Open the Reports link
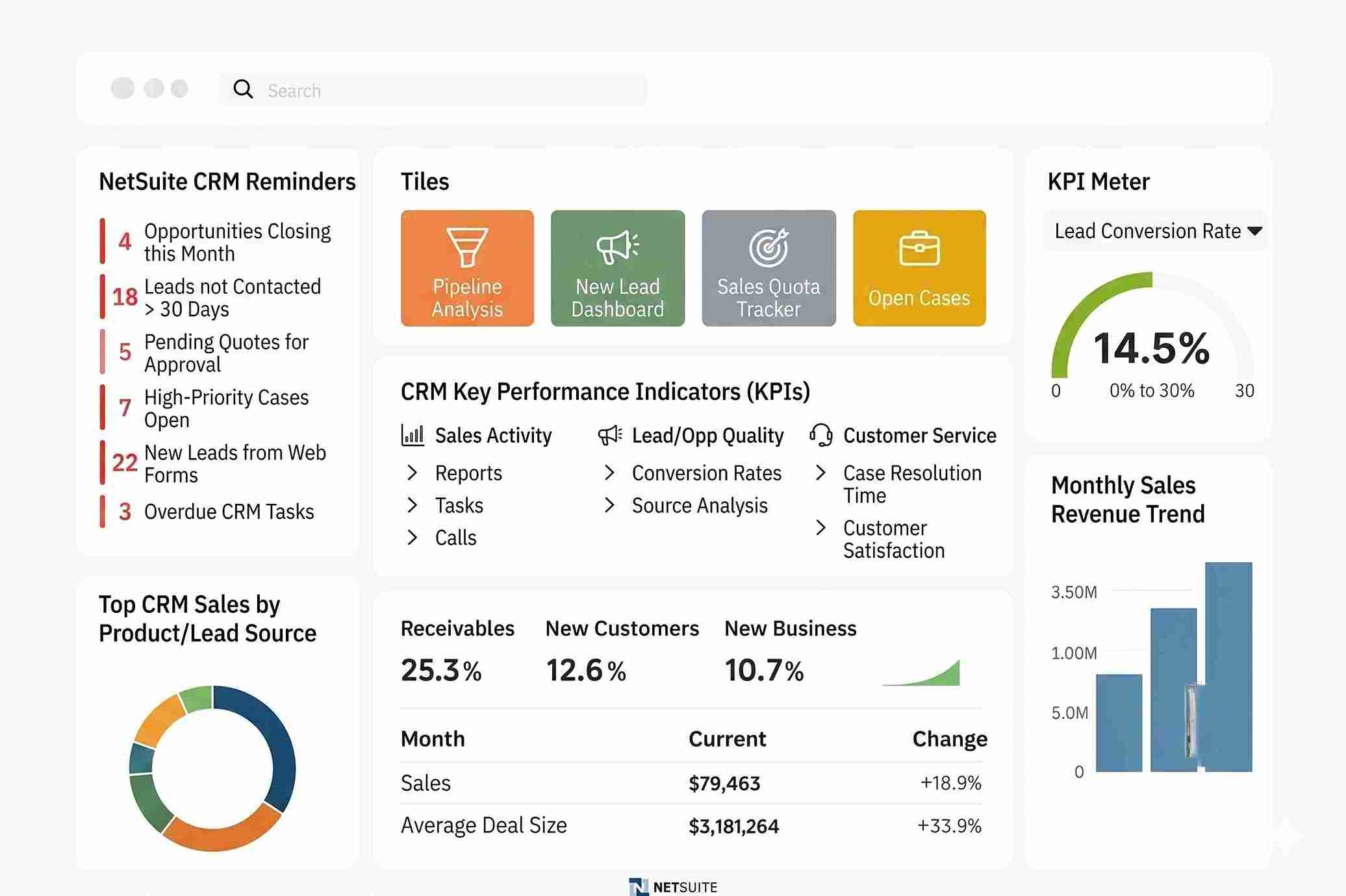The image size is (1346, 896). 468,473
